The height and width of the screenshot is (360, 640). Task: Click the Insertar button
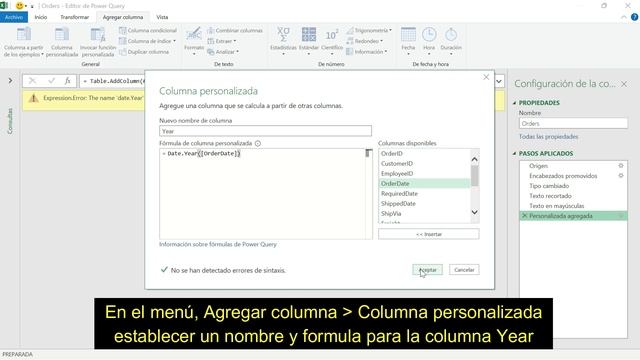click(429, 234)
